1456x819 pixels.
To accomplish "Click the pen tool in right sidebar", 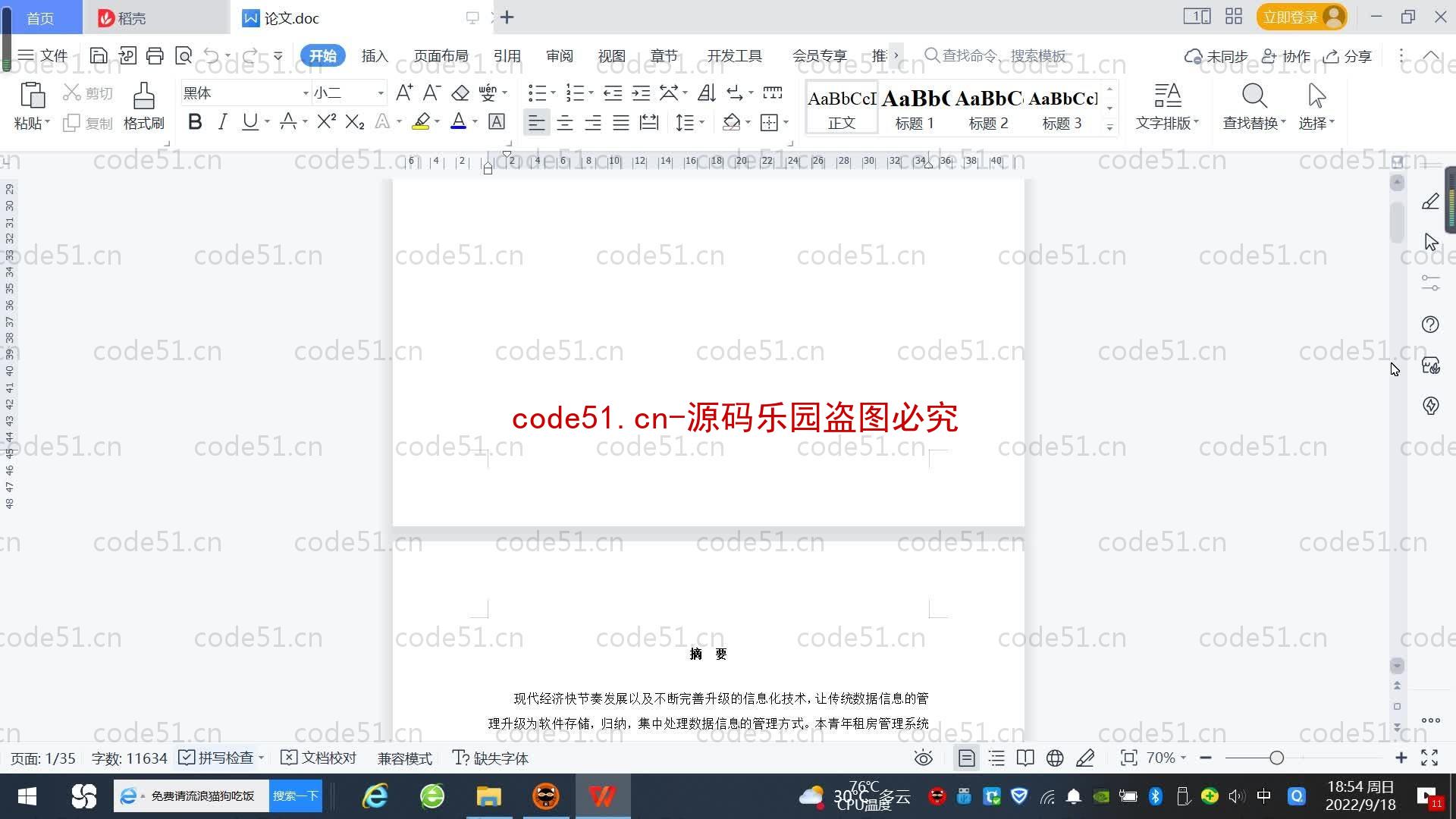I will [1430, 201].
